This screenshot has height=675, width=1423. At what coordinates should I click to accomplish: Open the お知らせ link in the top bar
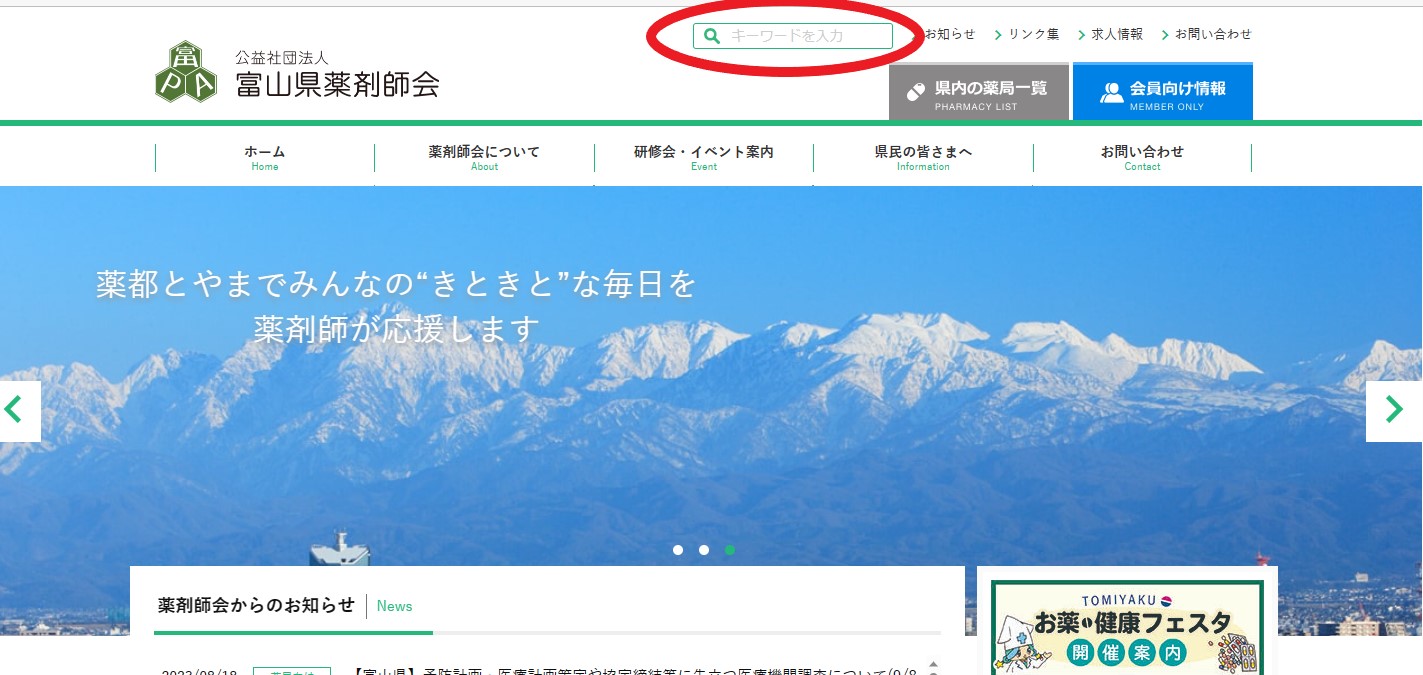(949, 34)
